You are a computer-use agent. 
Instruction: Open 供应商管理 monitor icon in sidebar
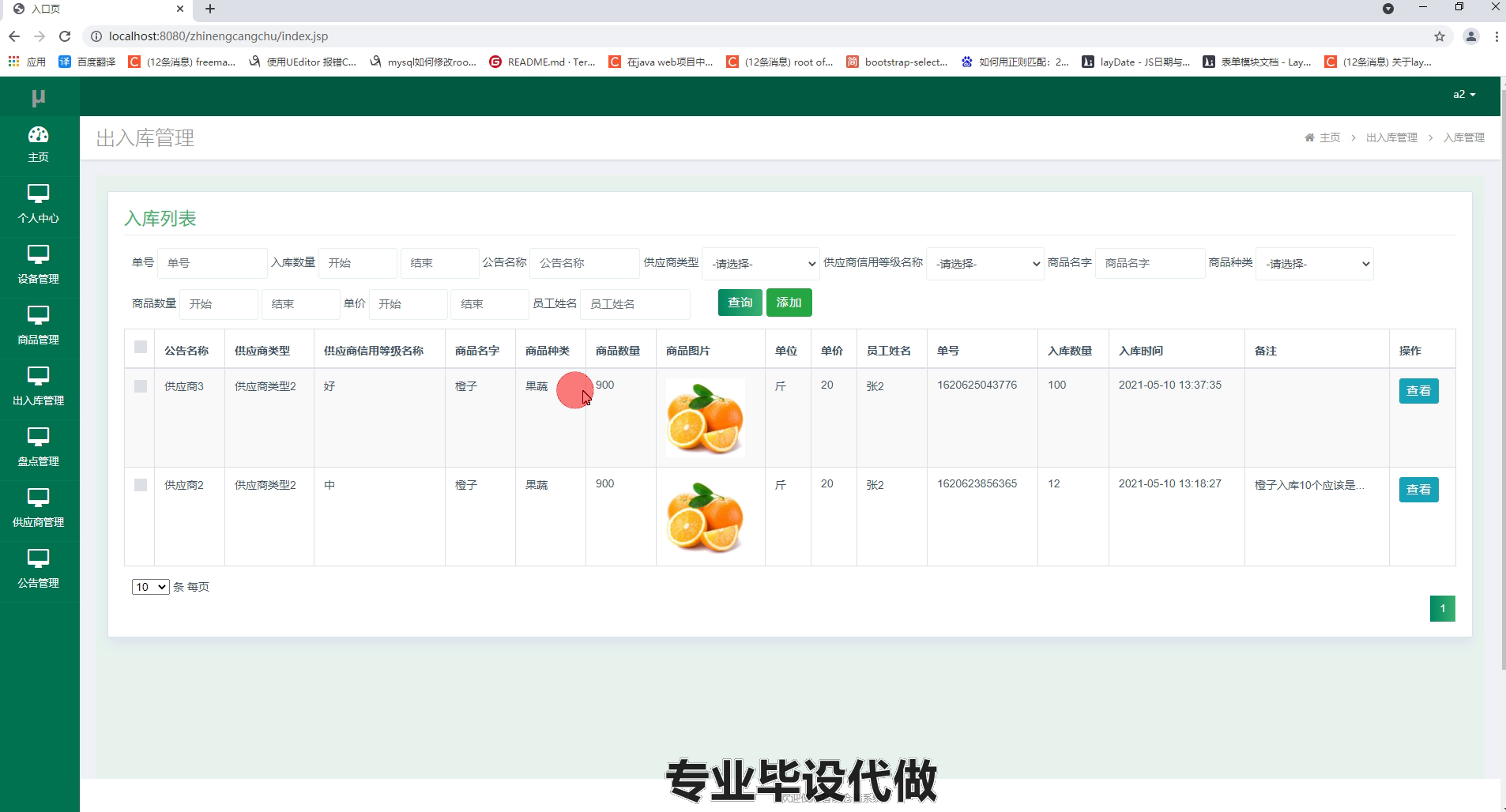click(38, 498)
